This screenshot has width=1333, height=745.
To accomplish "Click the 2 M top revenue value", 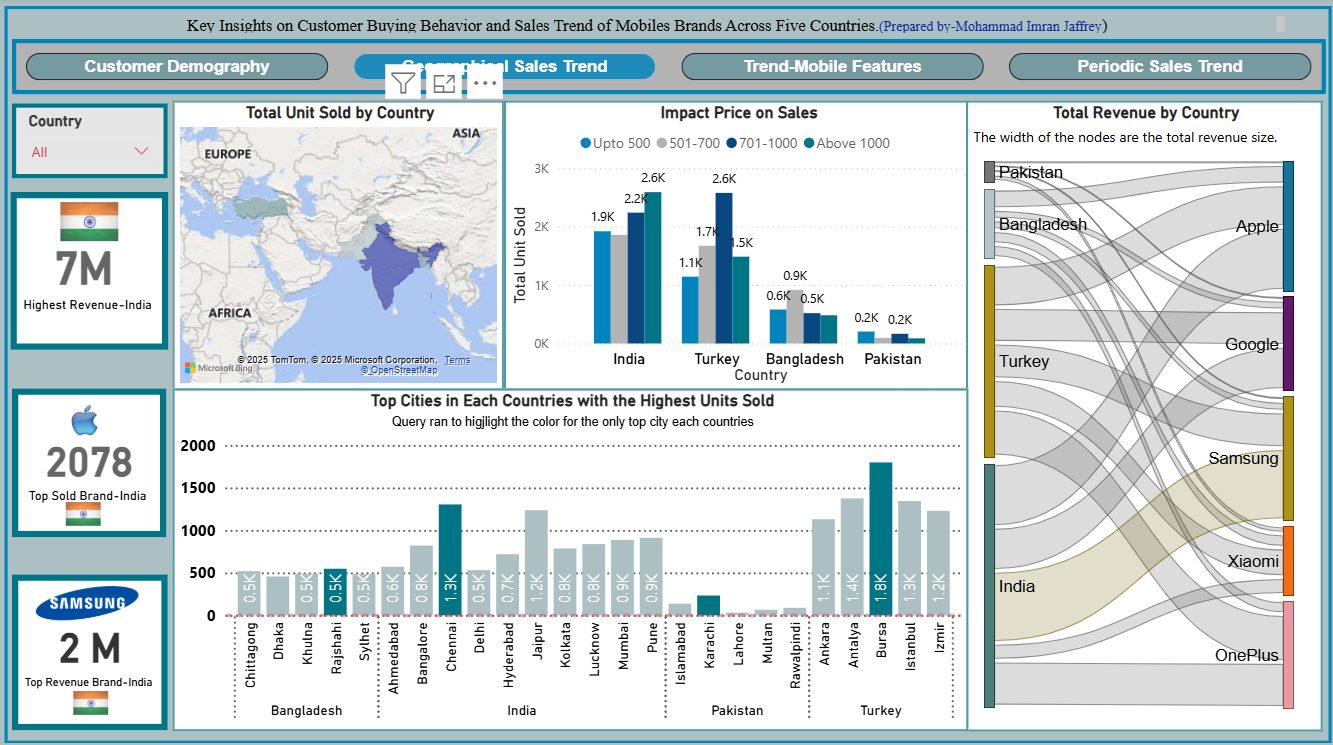I will (x=89, y=649).
